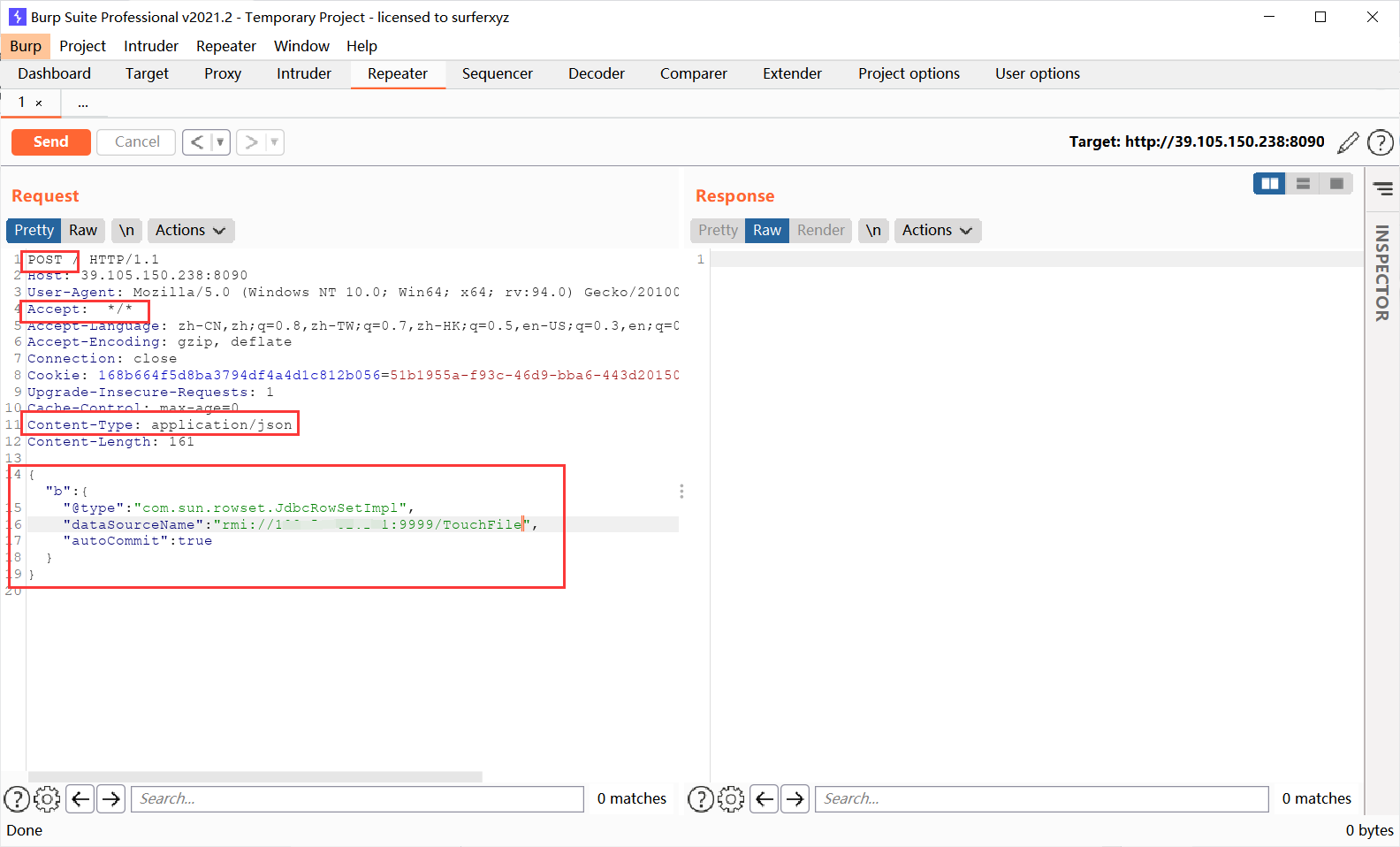Viewport: 1400px width, 847px height.
Task: Go to previous match in response search
Action: 765,799
